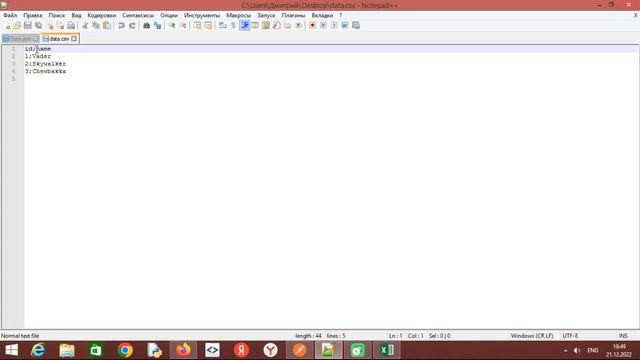Screen dimensions: 640x360
Task: Close the data.csv tab with its X
Action: (74, 39)
